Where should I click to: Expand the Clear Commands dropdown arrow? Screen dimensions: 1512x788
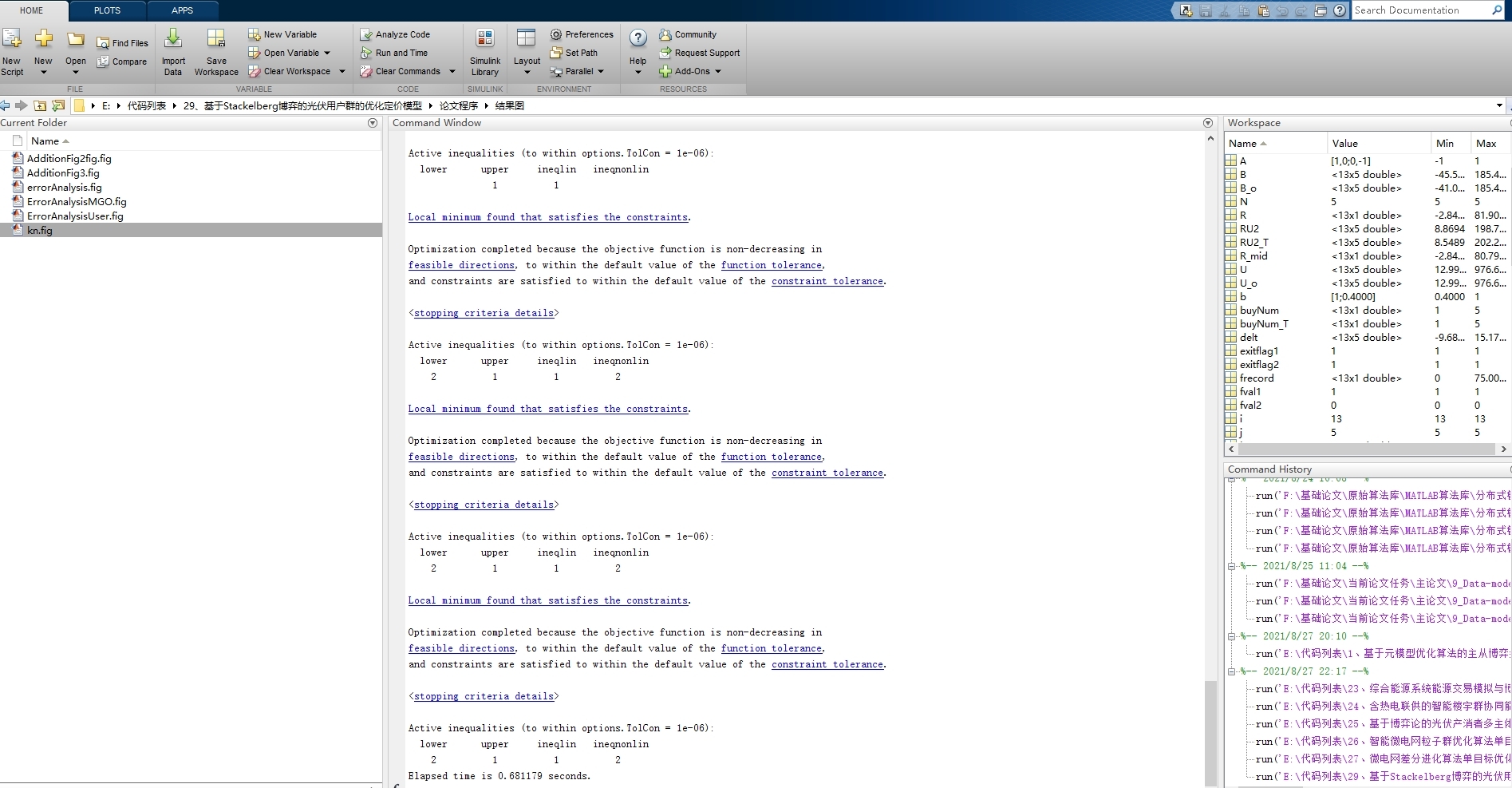pos(452,71)
